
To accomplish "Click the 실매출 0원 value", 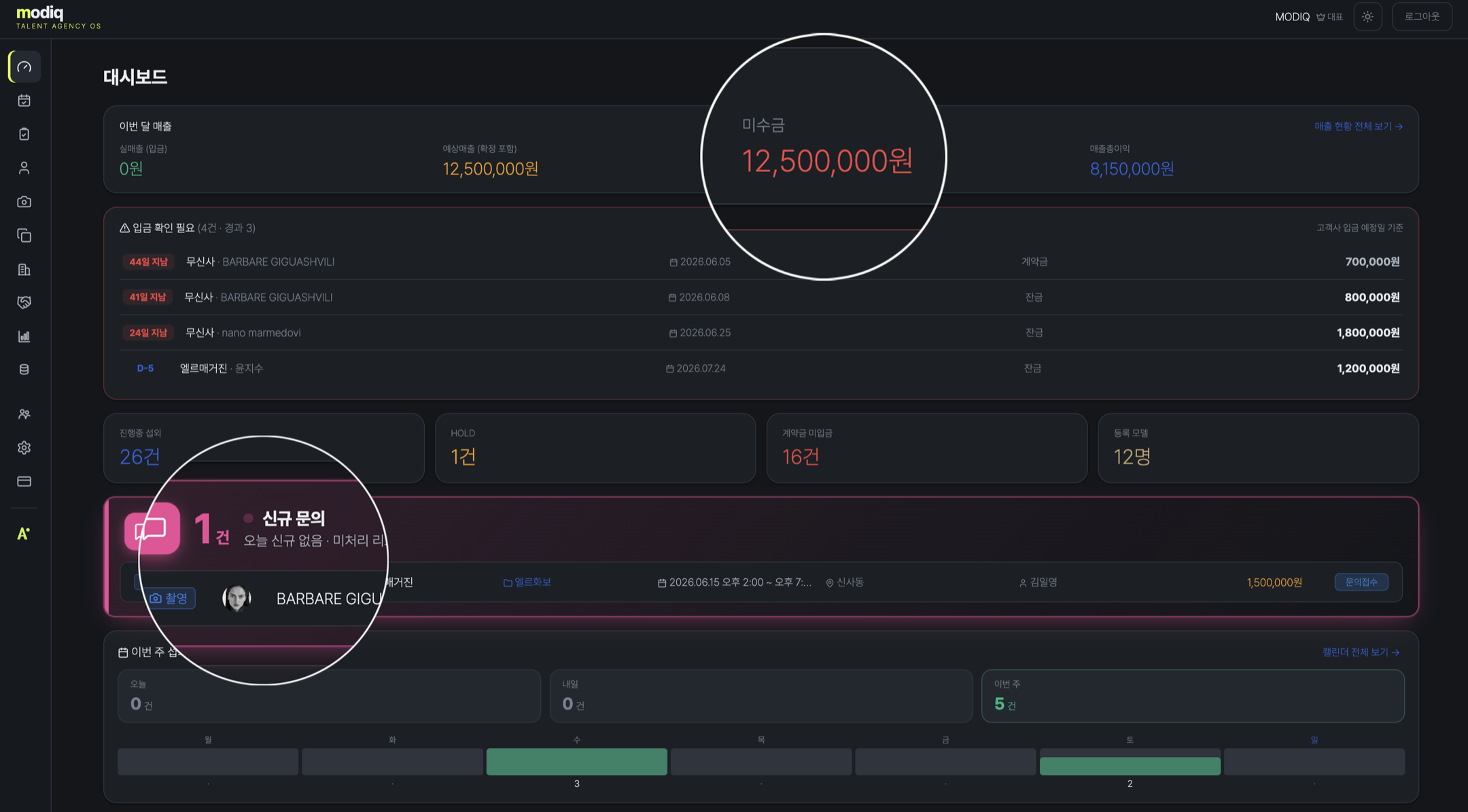I will tap(131, 169).
